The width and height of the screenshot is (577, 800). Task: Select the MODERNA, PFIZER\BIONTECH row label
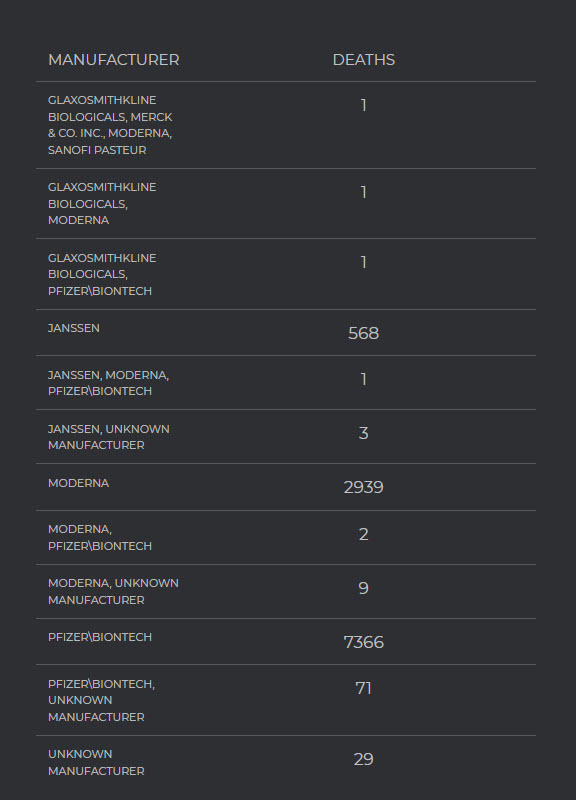(100, 537)
